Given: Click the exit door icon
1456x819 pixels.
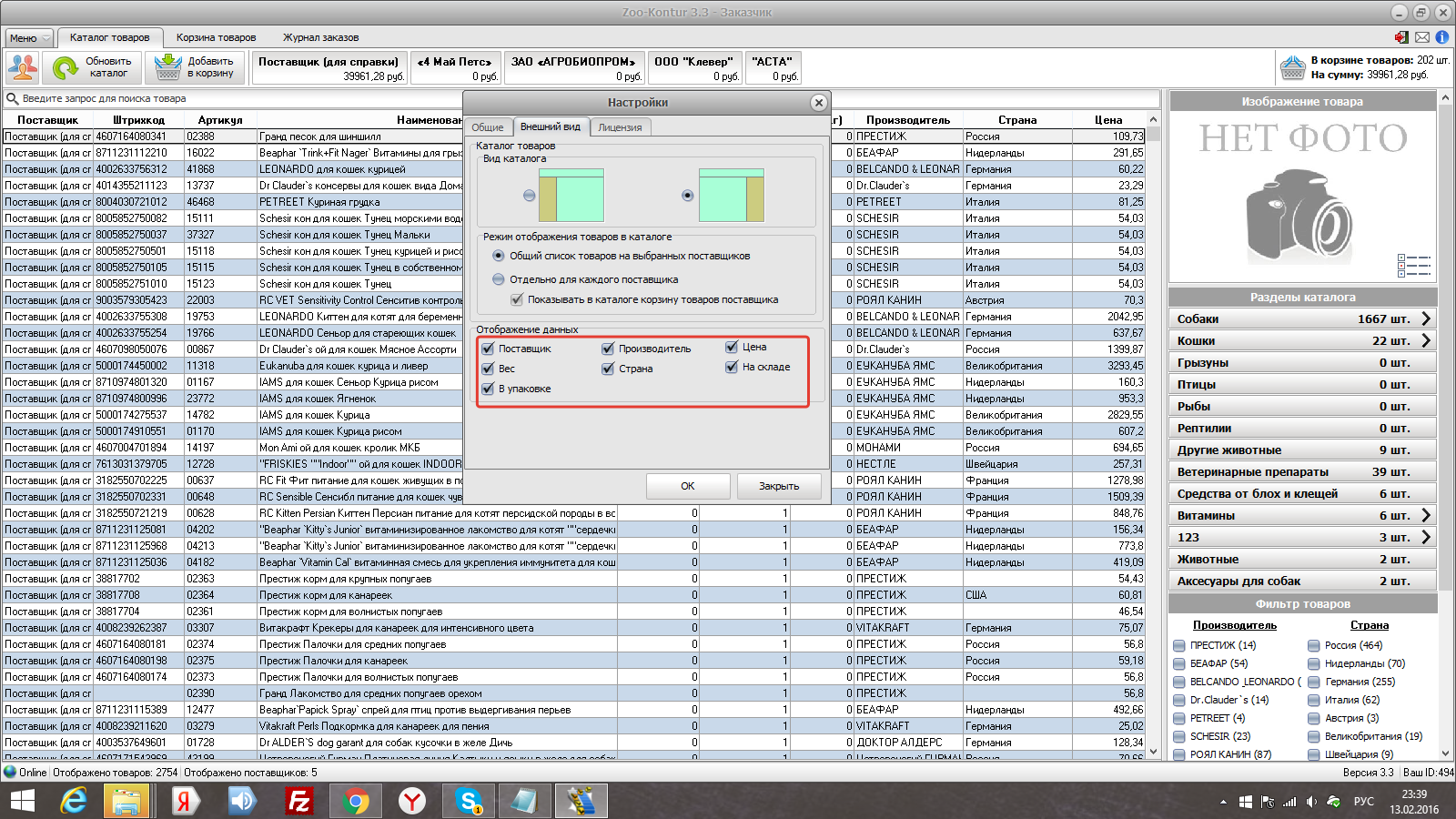Looking at the screenshot, I should [x=1401, y=37].
